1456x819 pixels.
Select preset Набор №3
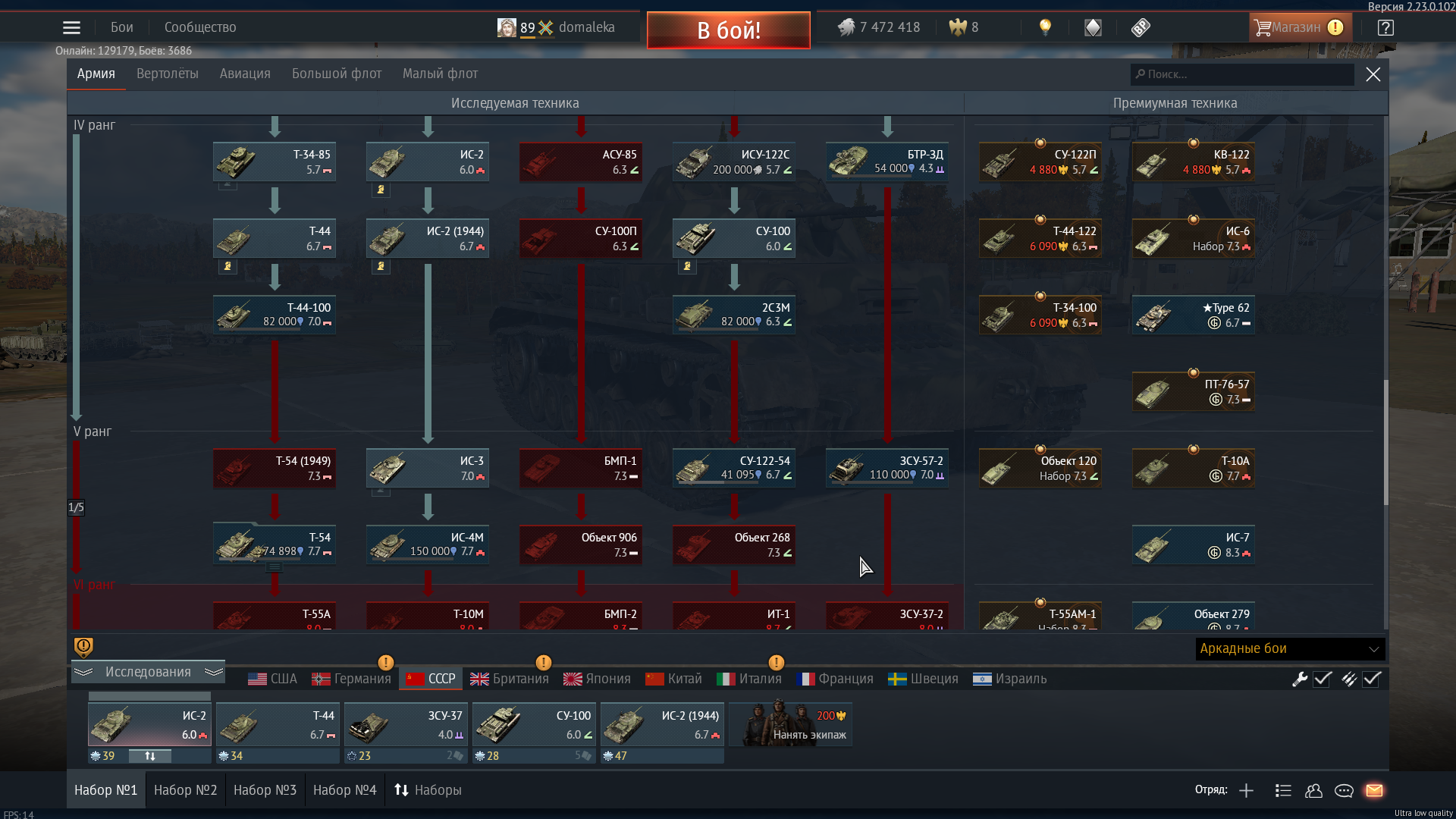point(265,790)
